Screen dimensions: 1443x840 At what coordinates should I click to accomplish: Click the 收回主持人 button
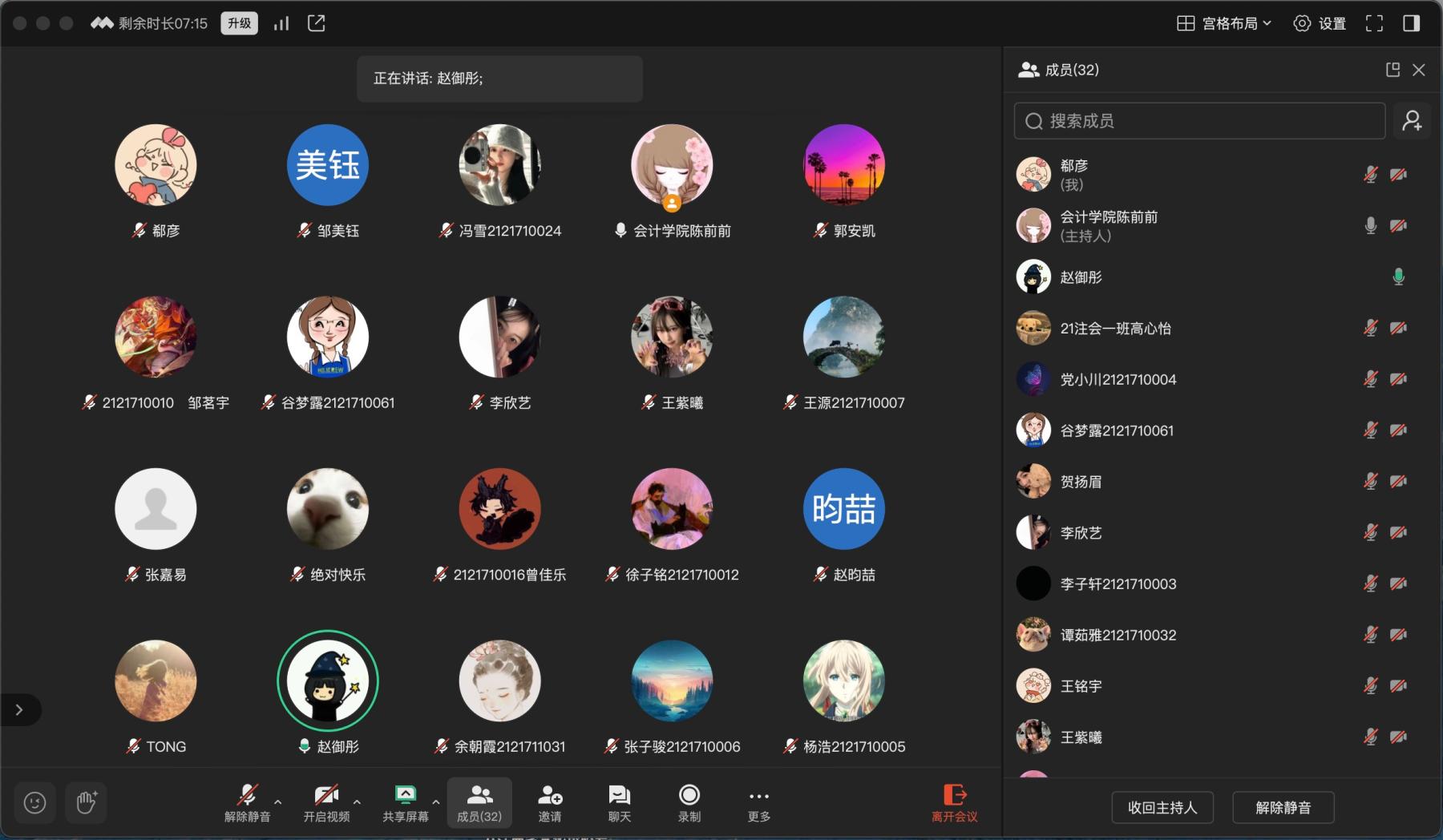(1162, 807)
